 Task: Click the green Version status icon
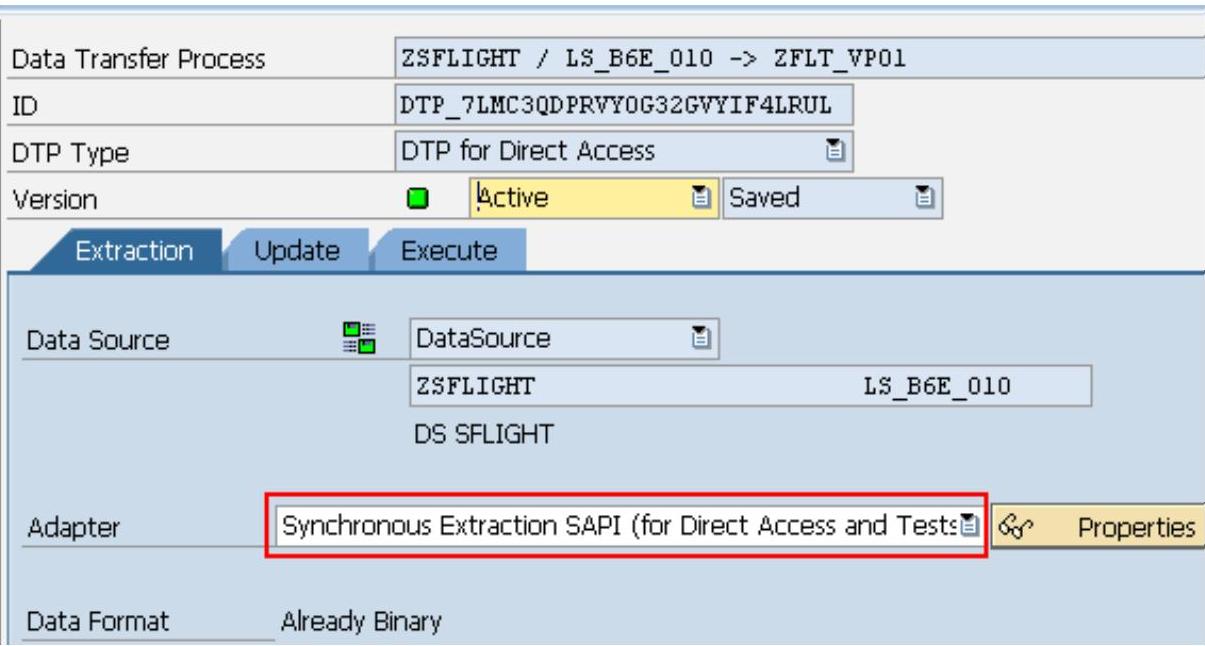tap(413, 199)
